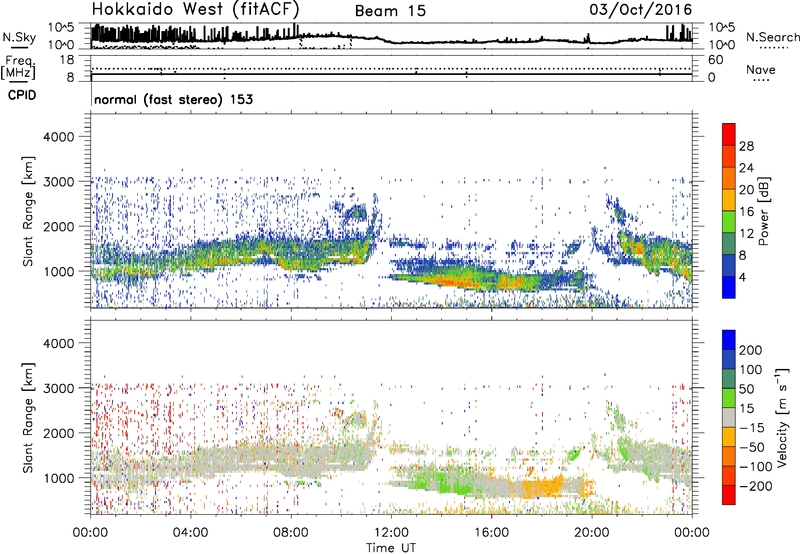Click the gray segment of Velocity color bar
Image resolution: width=800 pixels, height=554 pixels.
[729, 417]
